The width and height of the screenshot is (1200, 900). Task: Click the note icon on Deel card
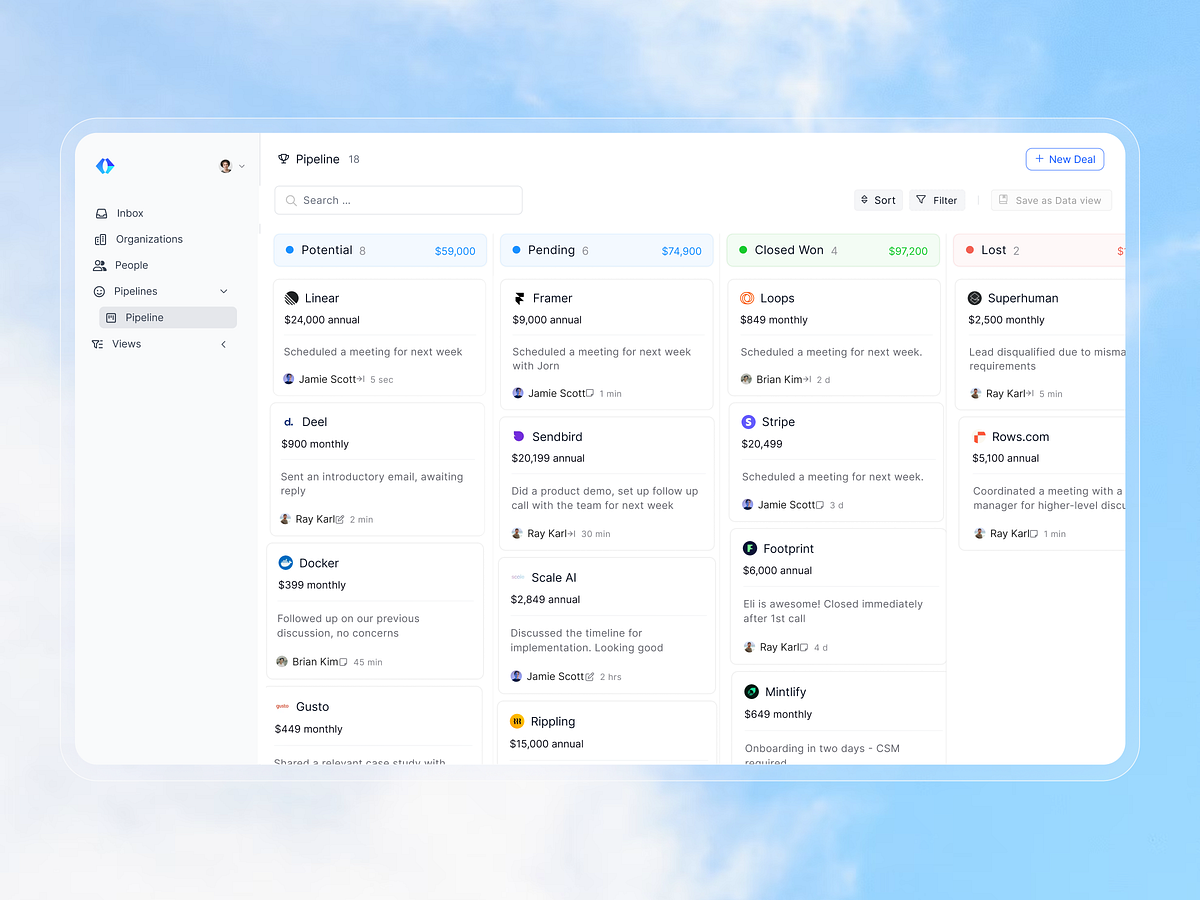click(340, 519)
